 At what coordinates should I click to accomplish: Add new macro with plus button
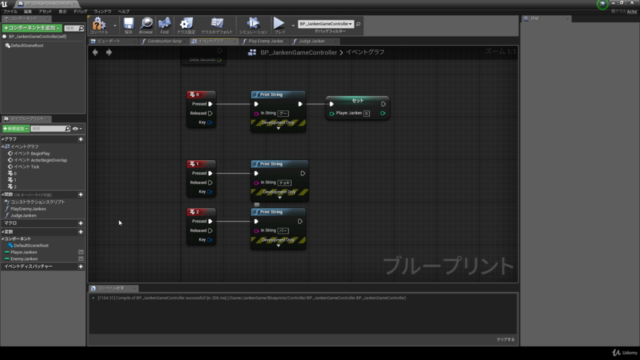tap(81, 223)
